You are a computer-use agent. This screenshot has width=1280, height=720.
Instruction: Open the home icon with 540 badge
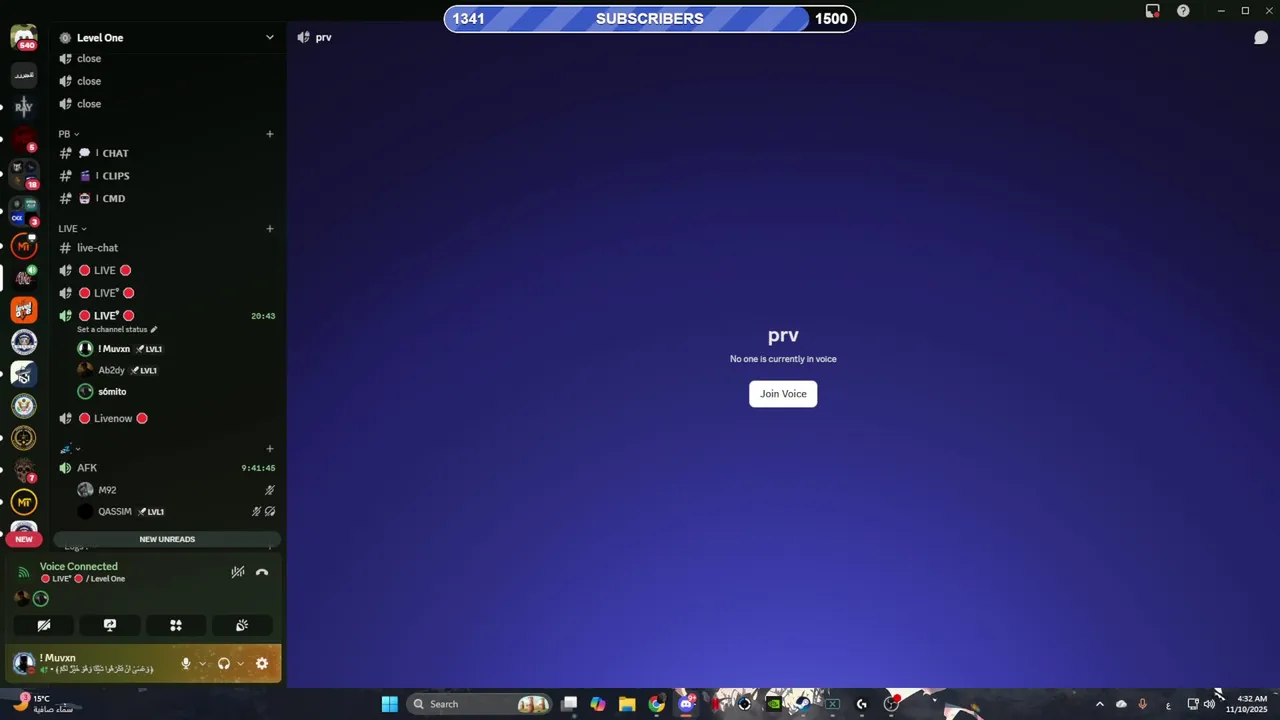[x=24, y=38]
